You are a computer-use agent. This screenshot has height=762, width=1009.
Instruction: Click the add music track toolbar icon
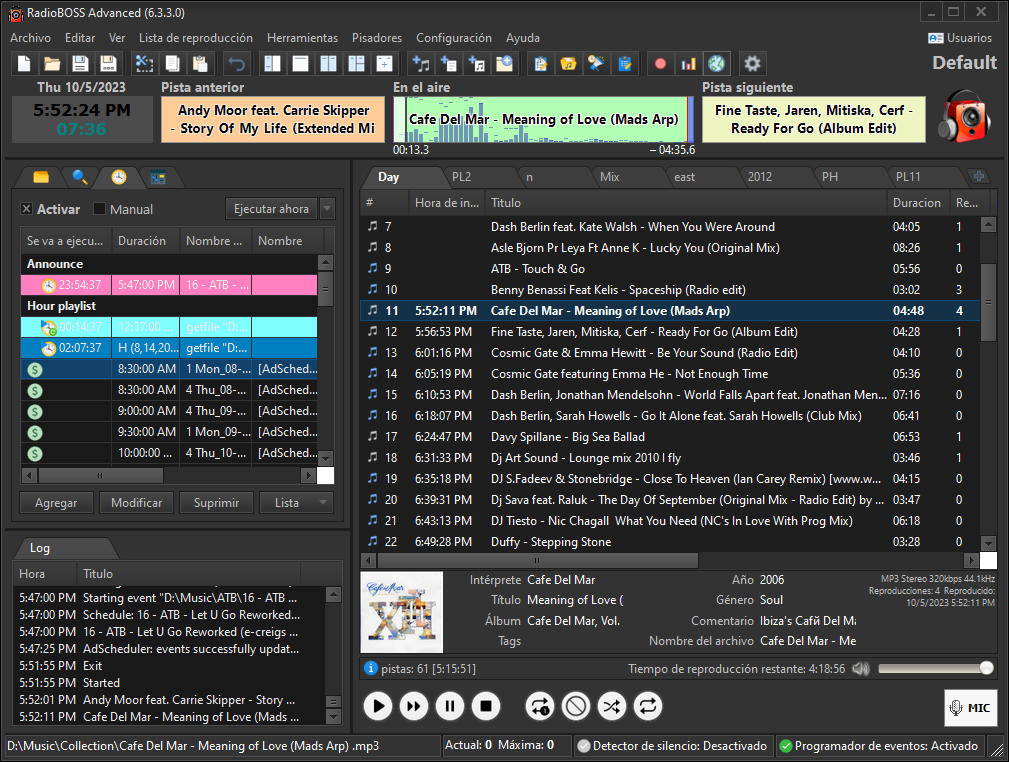421,64
